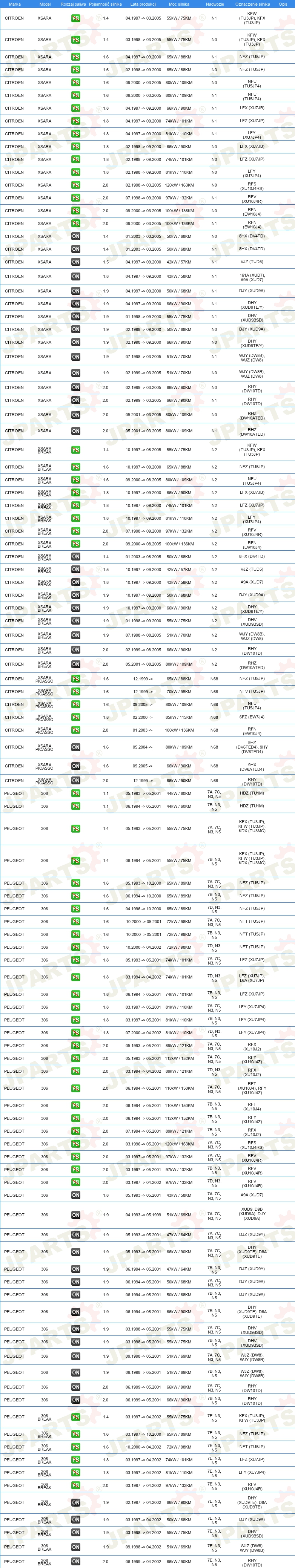Click the Marka column header

(15, 4)
